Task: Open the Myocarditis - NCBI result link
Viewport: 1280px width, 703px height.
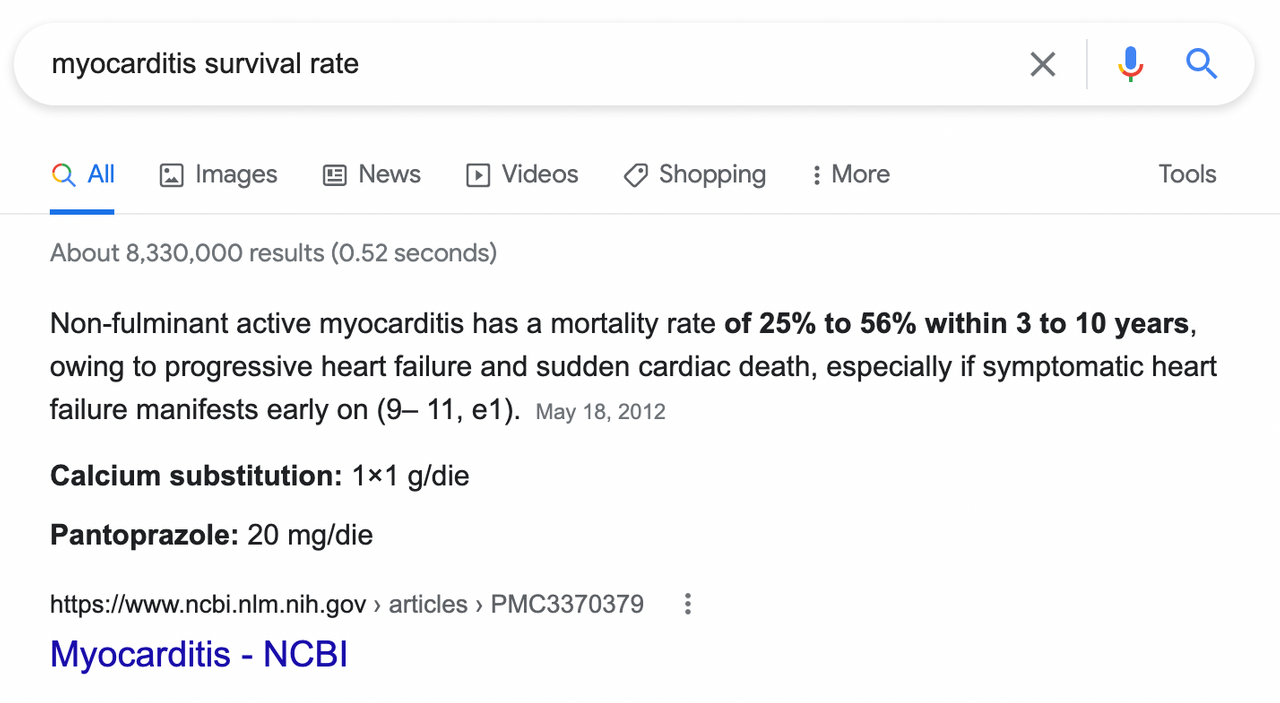Action: (x=199, y=654)
